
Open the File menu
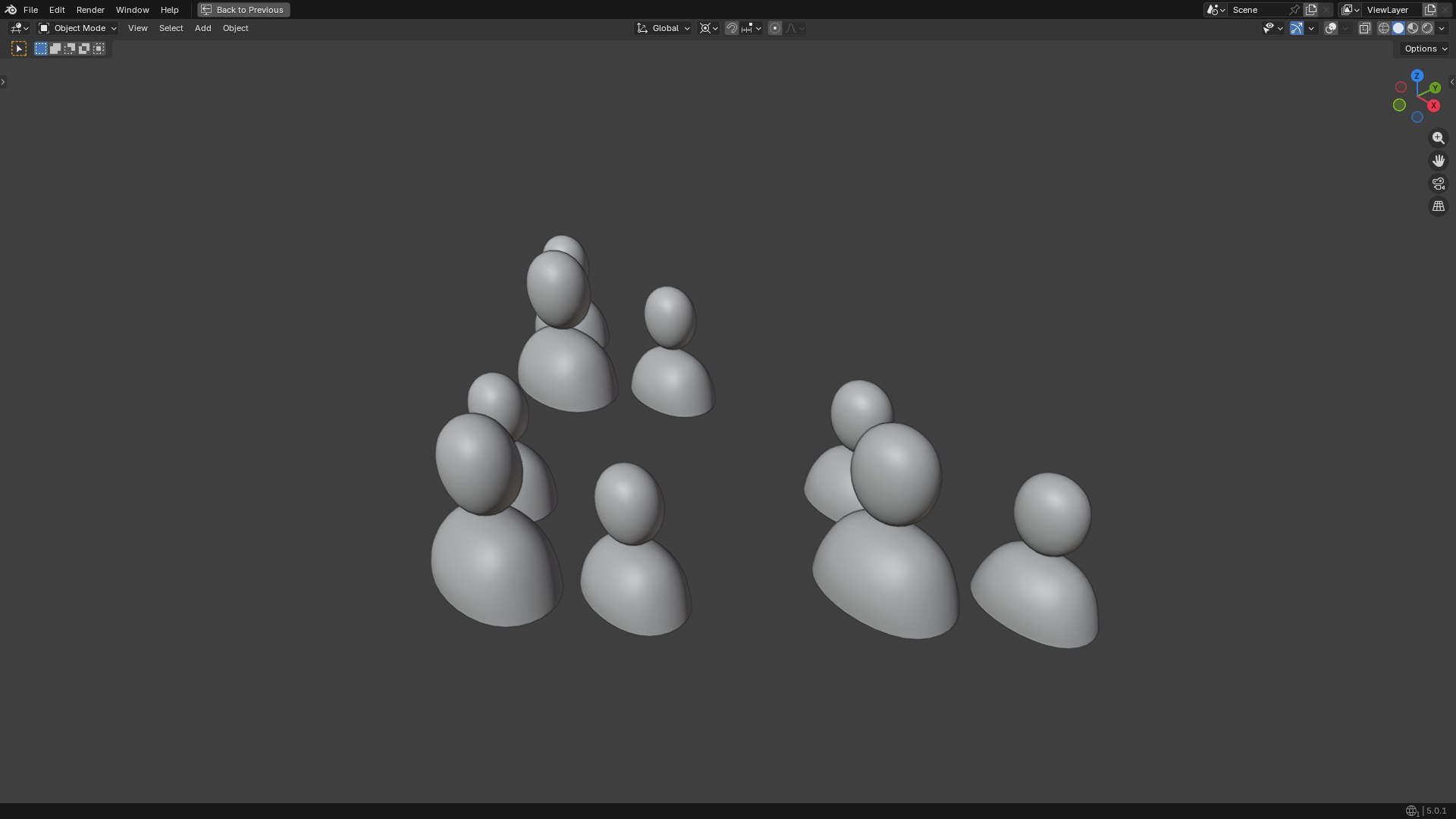pyautogui.click(x=30, y=10)
